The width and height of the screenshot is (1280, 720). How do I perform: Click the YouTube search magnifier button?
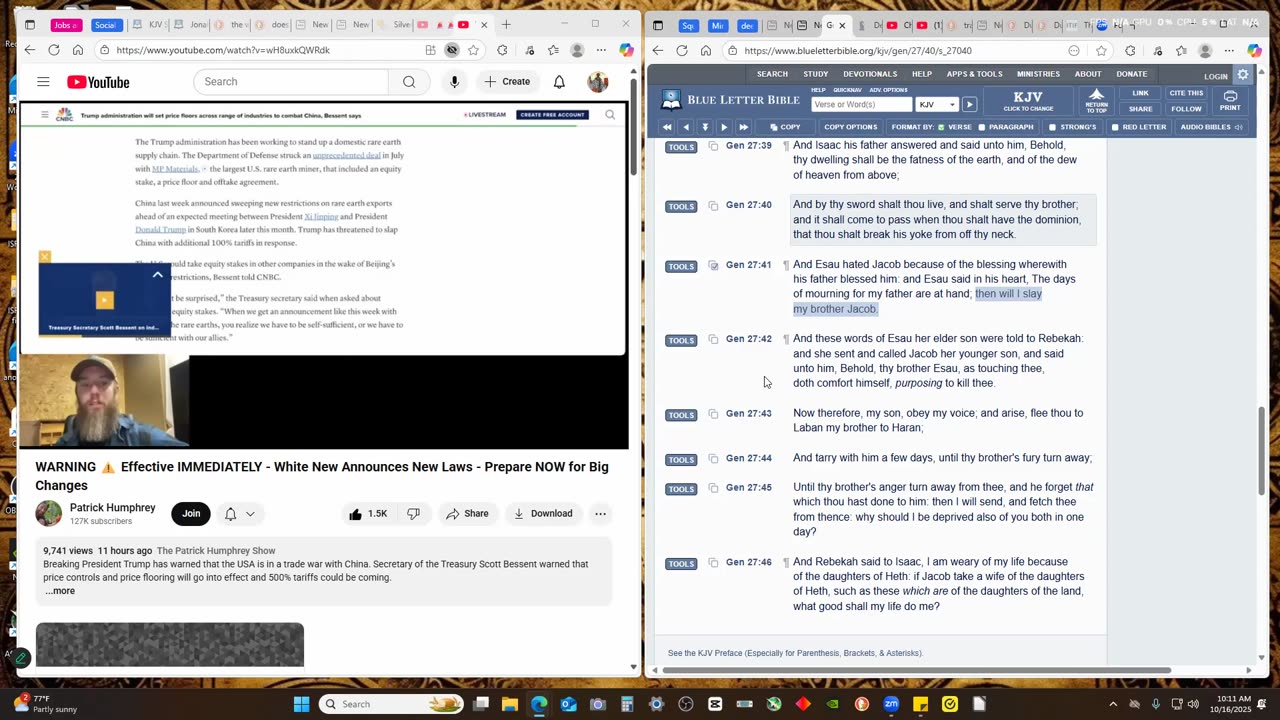[409, 82]
